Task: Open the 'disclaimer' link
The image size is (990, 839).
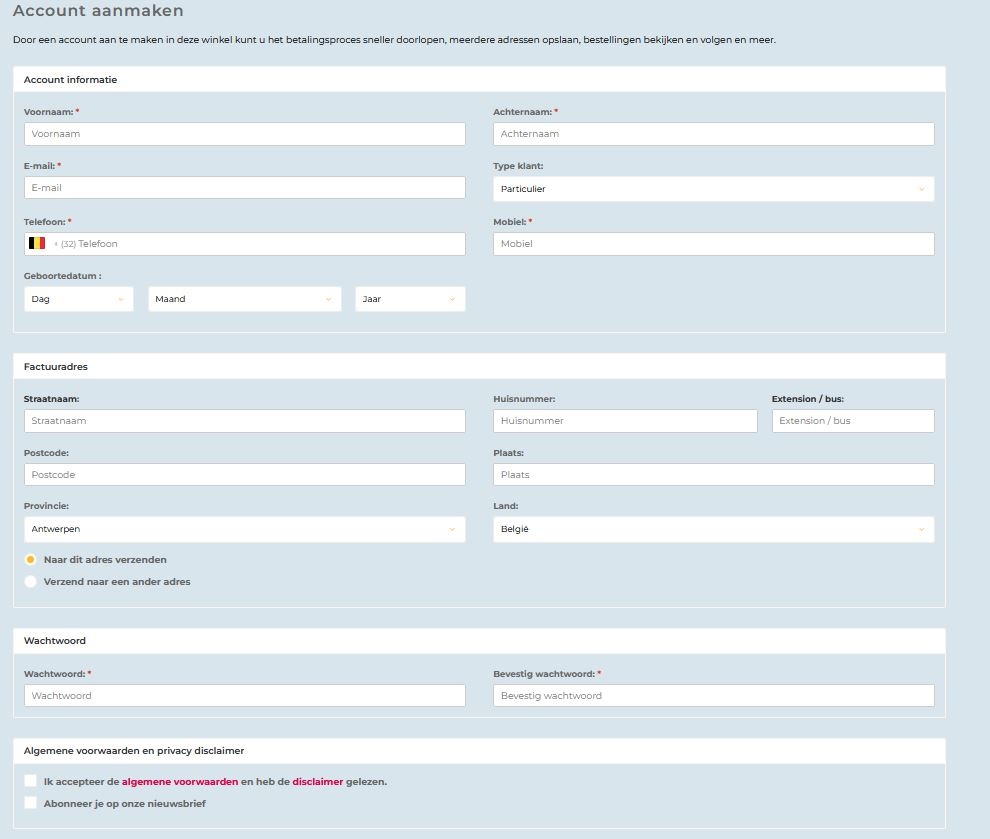Action: click(x=317, y=782)
